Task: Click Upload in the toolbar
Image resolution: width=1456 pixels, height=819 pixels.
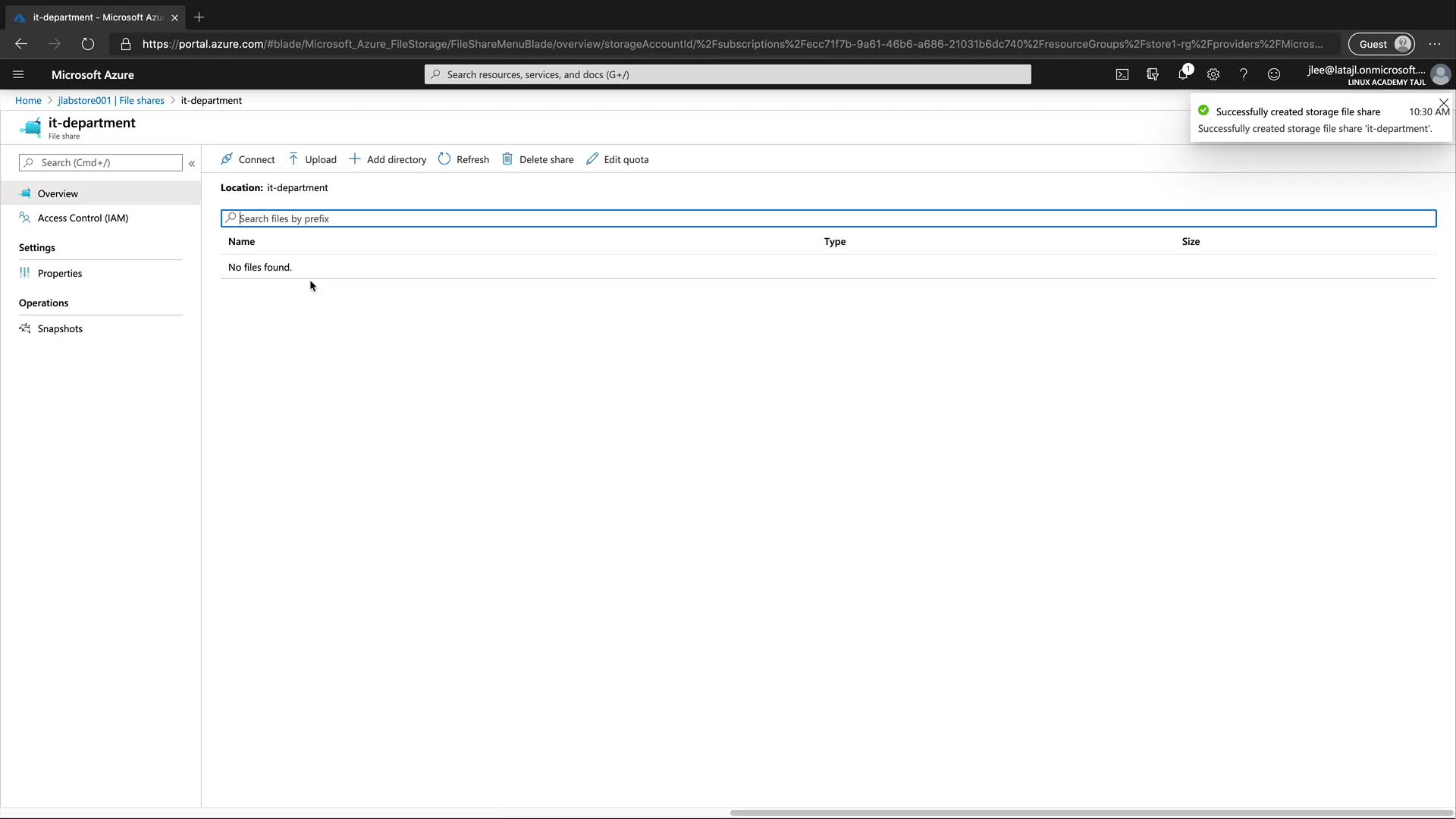Action: (x=312, y=159)
